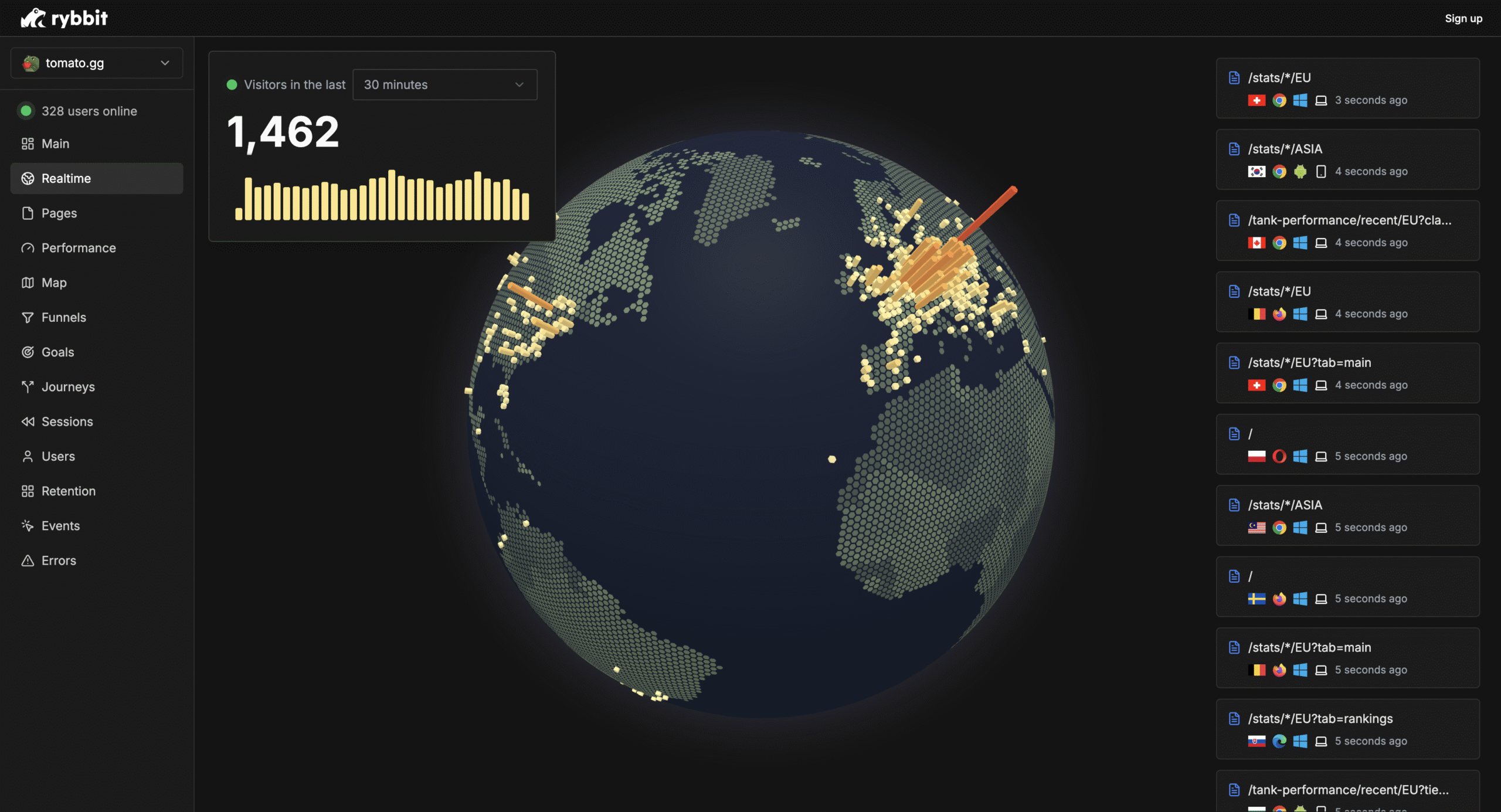Image resolution: width=1501 pixels, height=812 pixels.
Task: Click the Performance gauge icon
Action: pyautogui.click(x=28, y=248)
